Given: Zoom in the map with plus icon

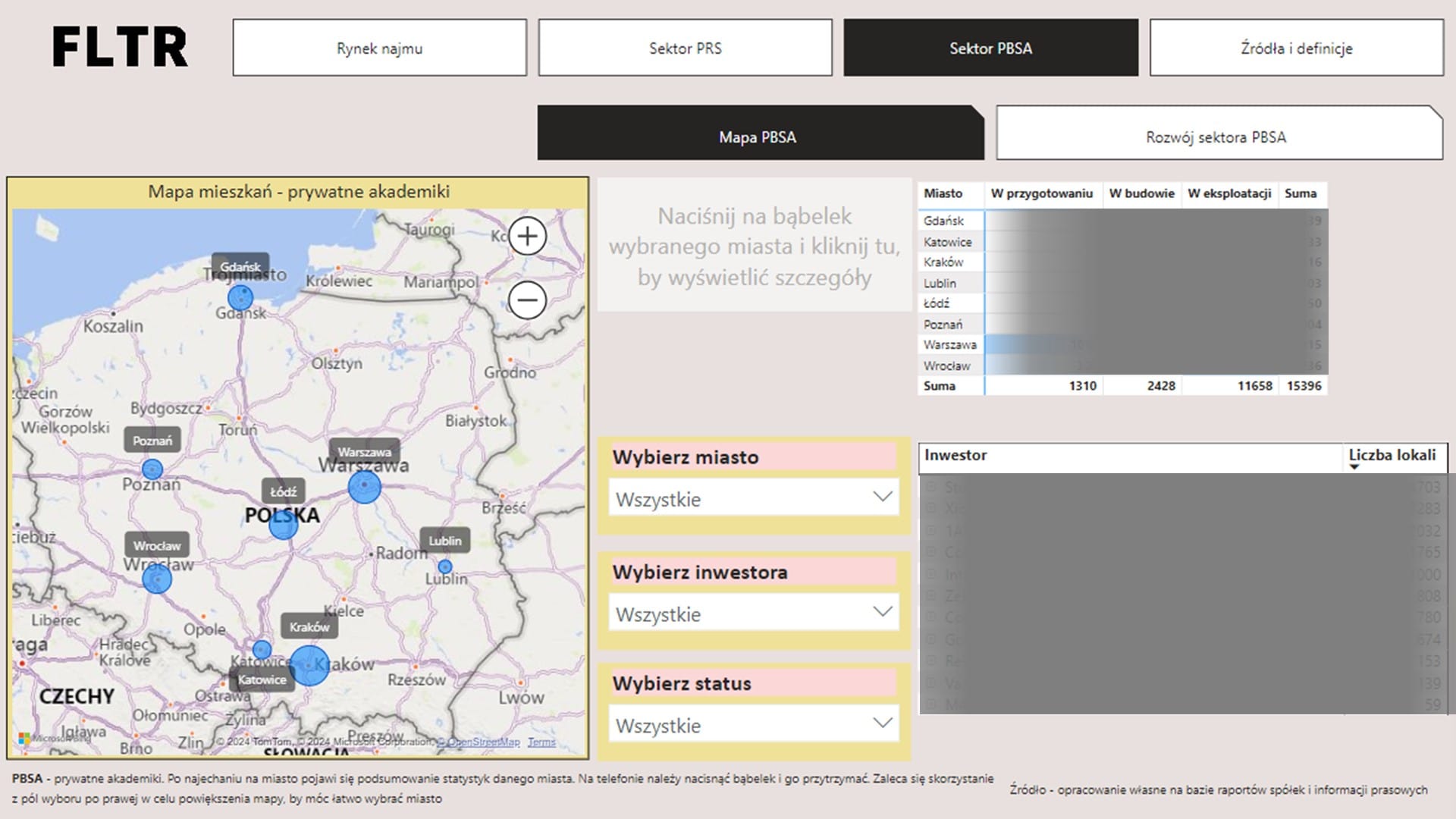Looking at the screenshot, I should pyautogui.click(x=527, y=236).
